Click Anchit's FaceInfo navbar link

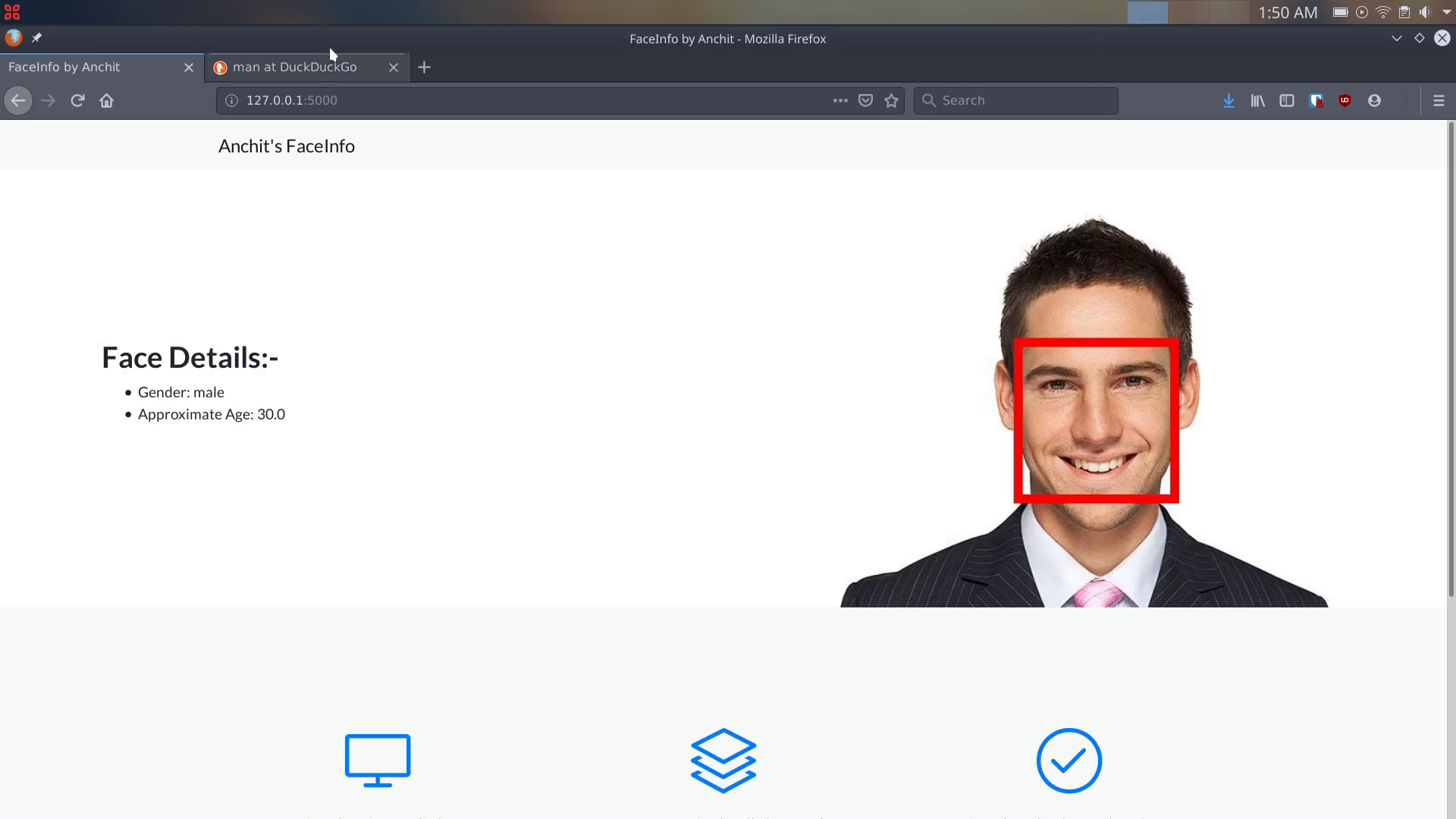point(287,146)
